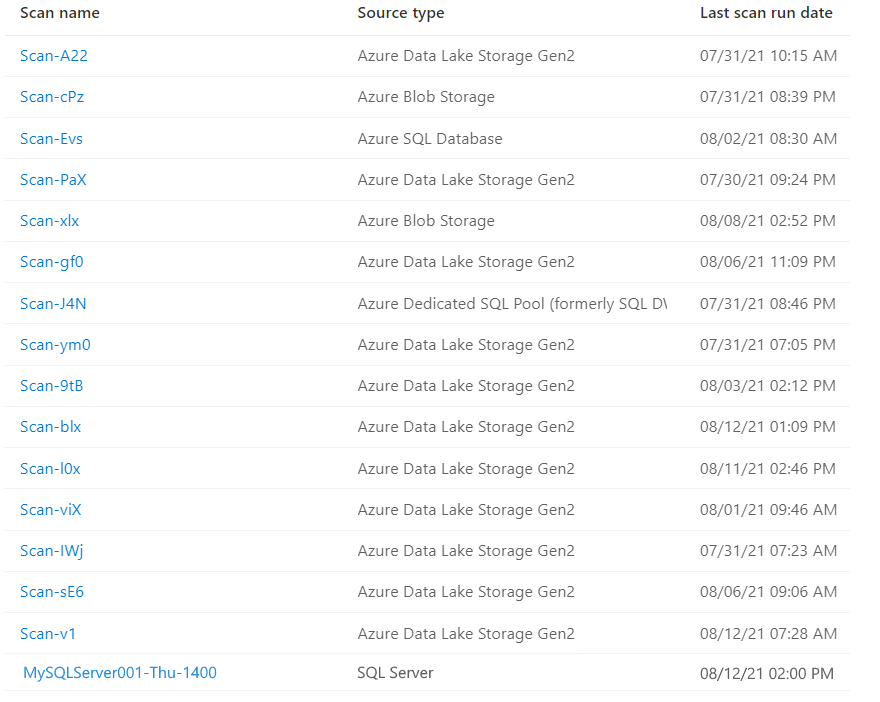Open the Scan-A22 scan link
The width and height of the screenshot is (880, 702).
point(54,56)
